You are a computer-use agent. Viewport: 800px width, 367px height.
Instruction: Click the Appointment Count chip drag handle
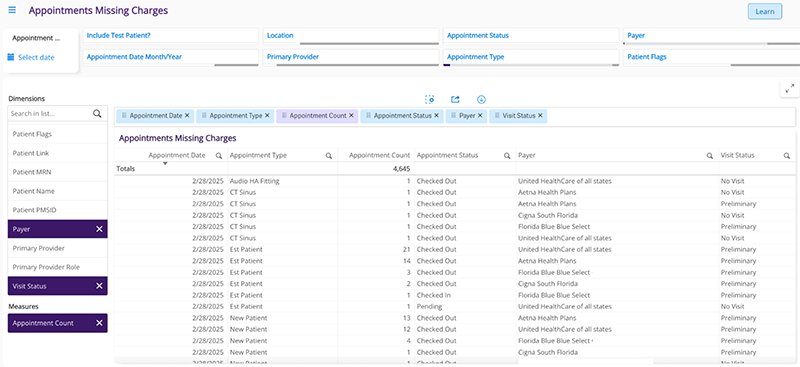point(284,116)
